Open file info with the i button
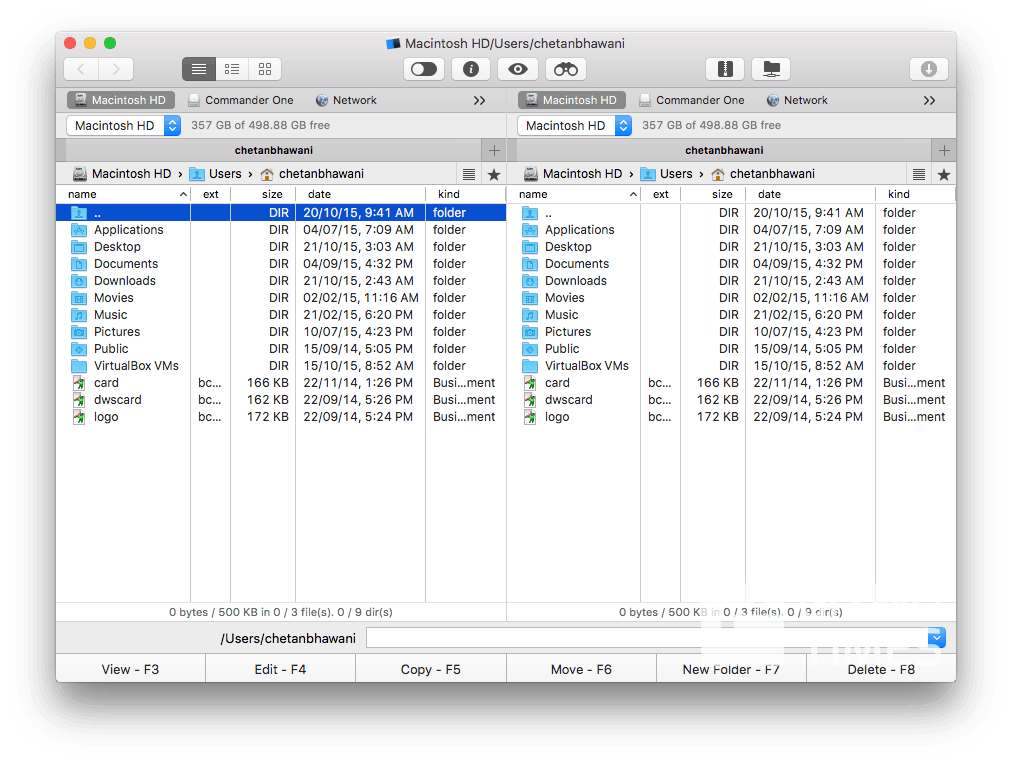 [x=471, y=69]
